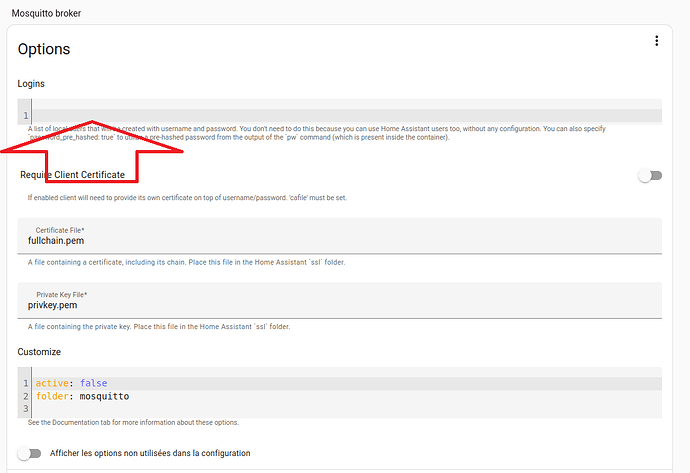Click the certificate chain description text
690x473 pixels.
pyautogui.click(x=187, y=262)
